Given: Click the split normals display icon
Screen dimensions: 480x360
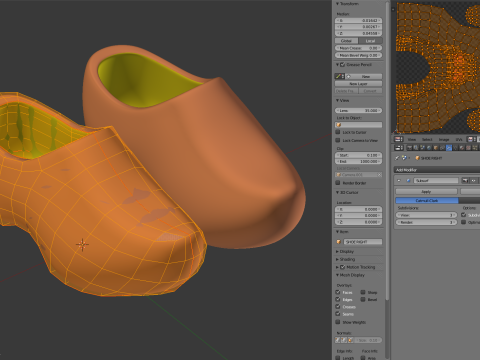Looking at the screenshot, I should coord(344,340).
